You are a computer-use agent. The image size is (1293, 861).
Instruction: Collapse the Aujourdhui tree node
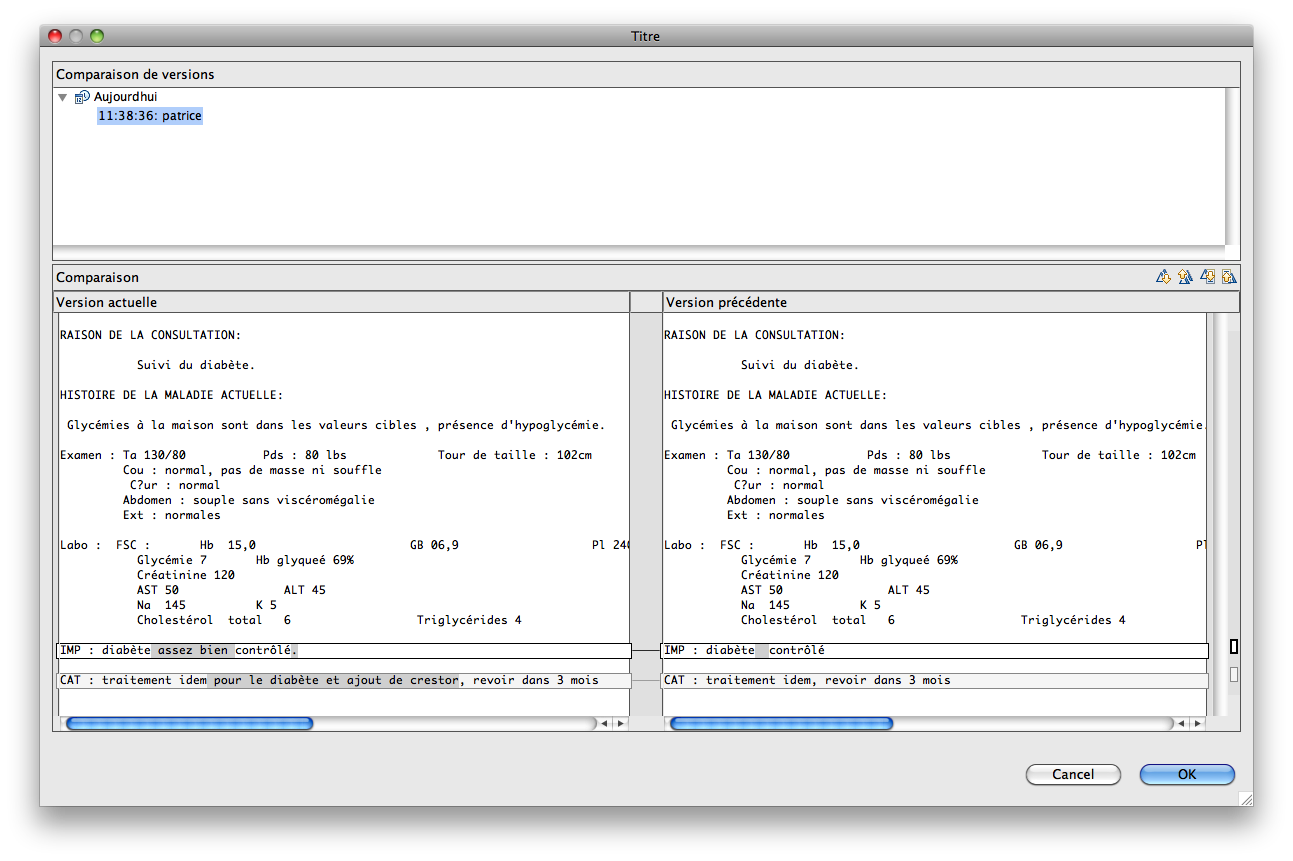(x=63, y=97)
